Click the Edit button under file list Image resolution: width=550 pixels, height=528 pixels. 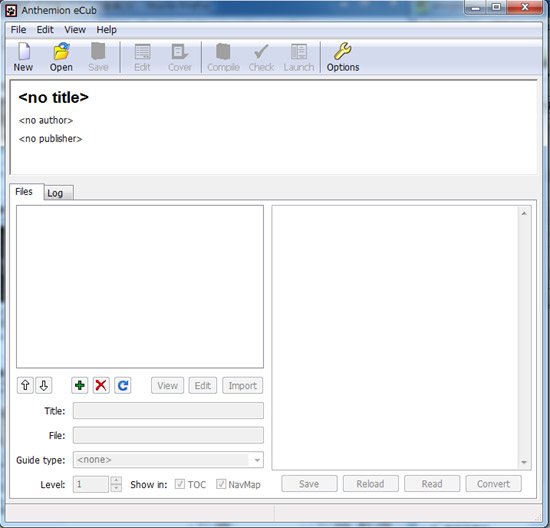click(x=203, y=386)
